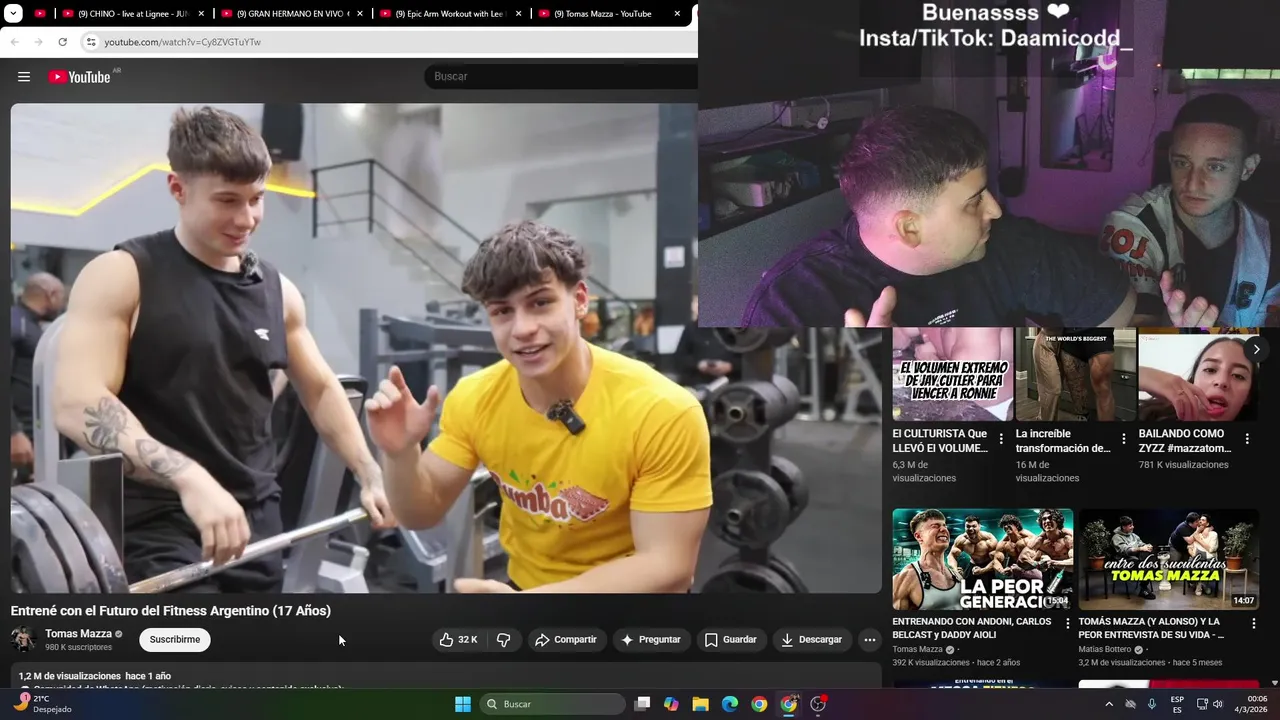Open more actions three-dot menu below video

point(869,640)
